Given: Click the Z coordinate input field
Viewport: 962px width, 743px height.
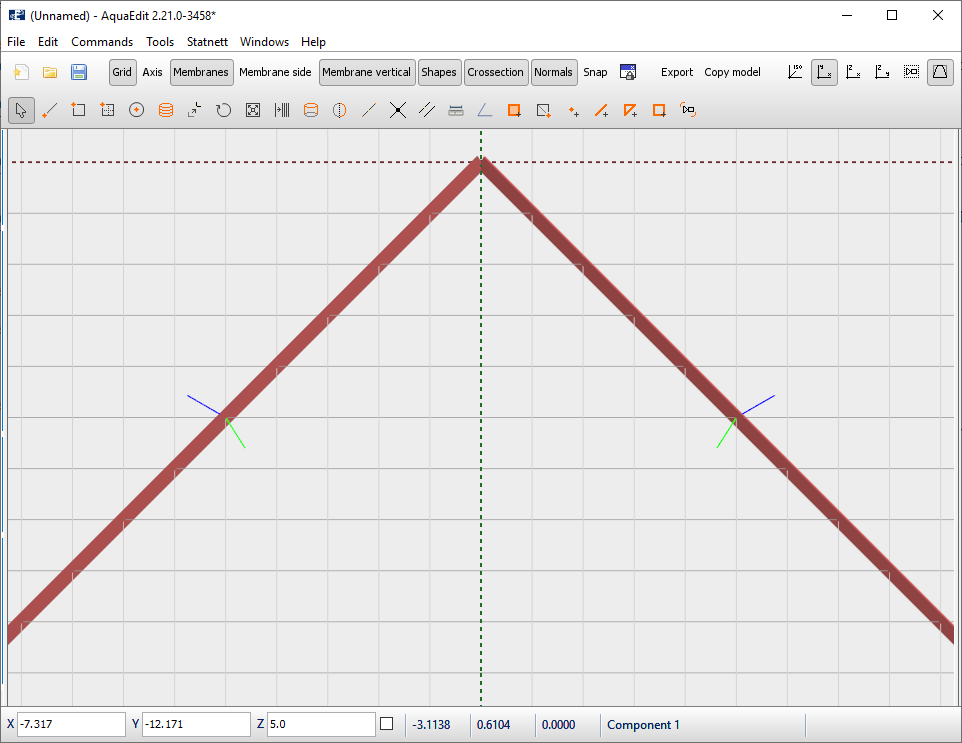Looking at the screenshot, I should tap(321, 724).
